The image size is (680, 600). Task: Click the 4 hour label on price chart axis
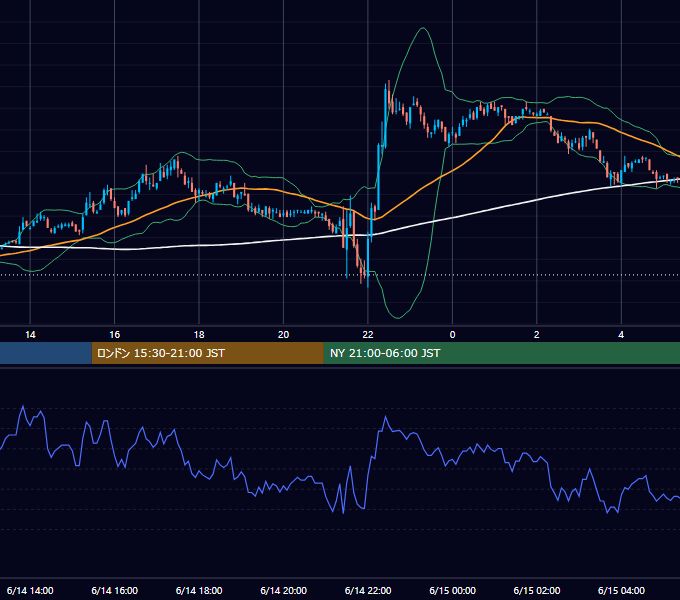(x=621, y=335)
